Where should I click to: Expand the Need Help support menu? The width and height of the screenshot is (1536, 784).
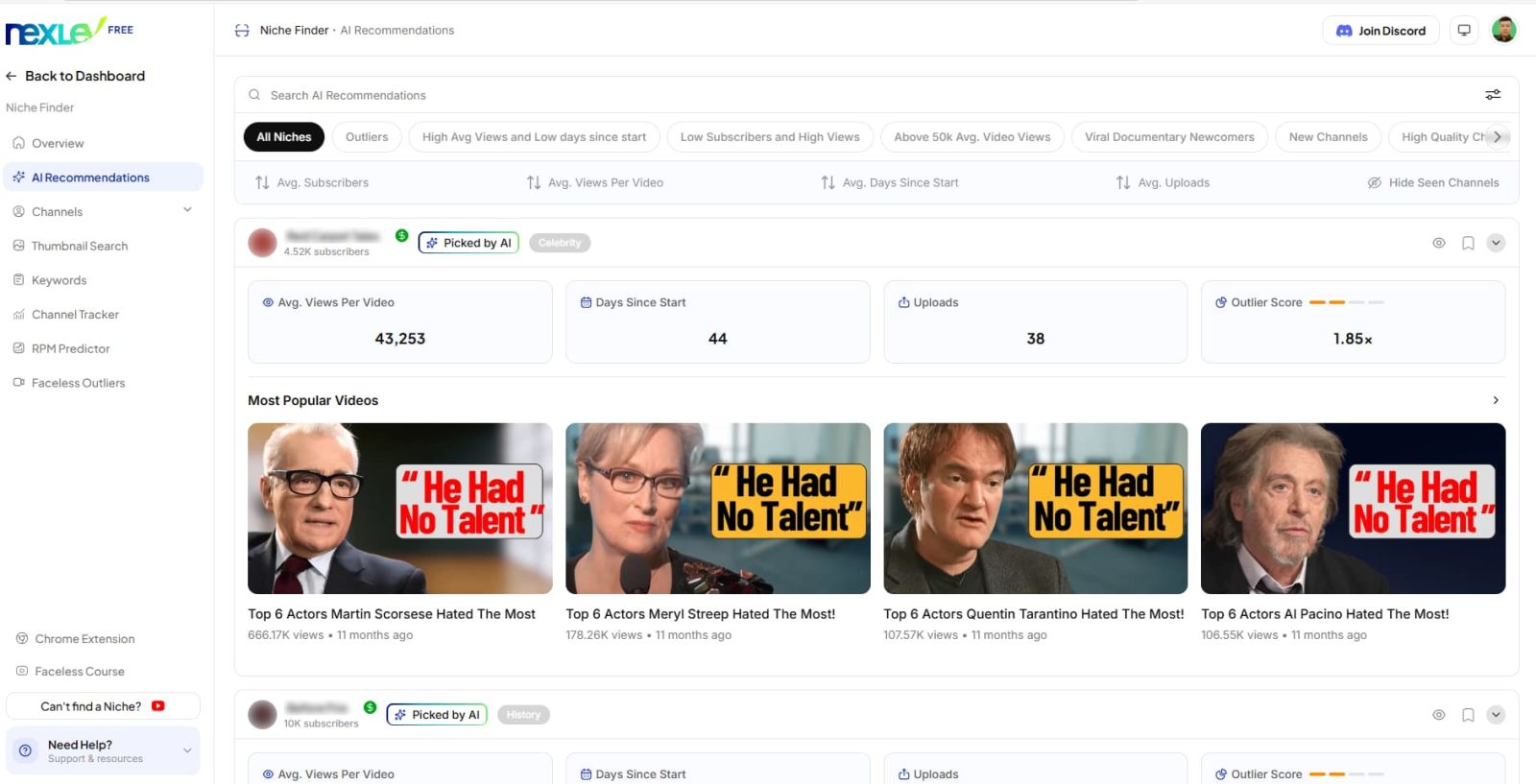point(187,750)
